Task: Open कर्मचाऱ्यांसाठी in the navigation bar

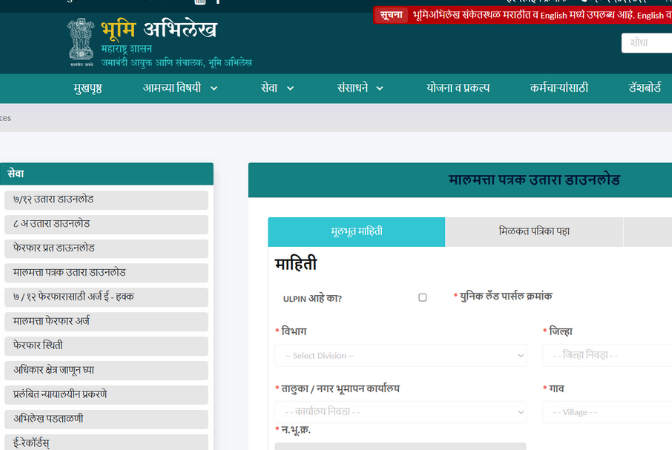Action: coord(559,88)
